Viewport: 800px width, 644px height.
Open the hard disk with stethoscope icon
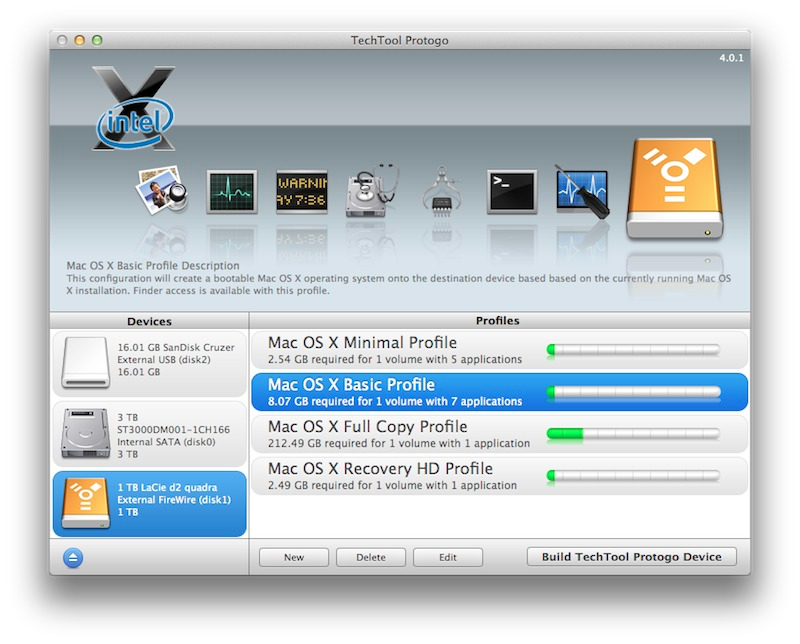pos(371,190)
